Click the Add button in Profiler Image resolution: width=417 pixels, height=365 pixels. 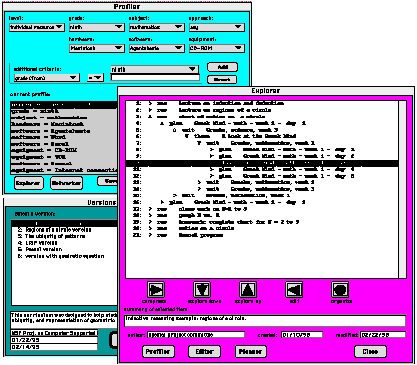222,67
